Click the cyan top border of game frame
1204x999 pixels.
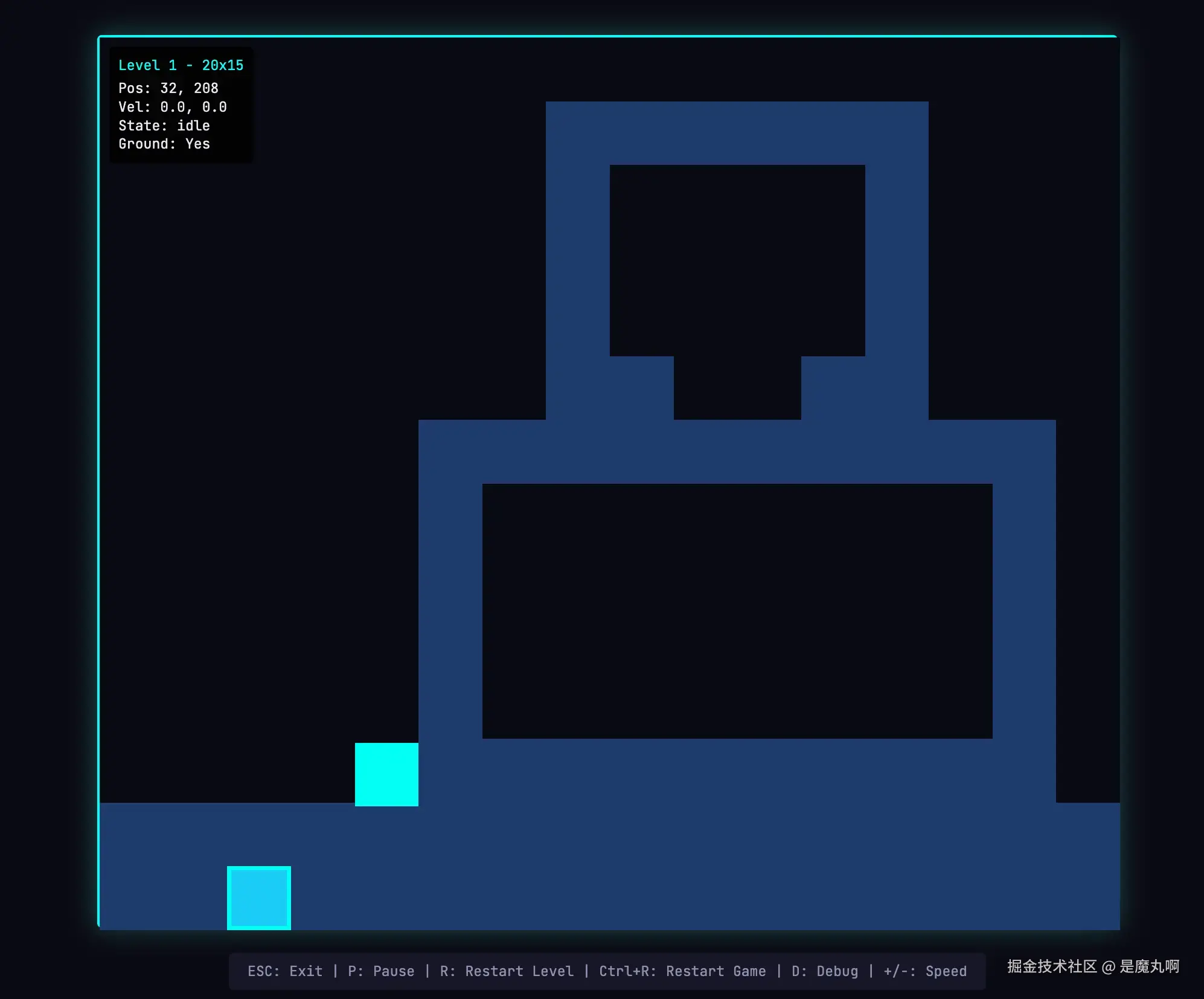[x=607, y=36]
